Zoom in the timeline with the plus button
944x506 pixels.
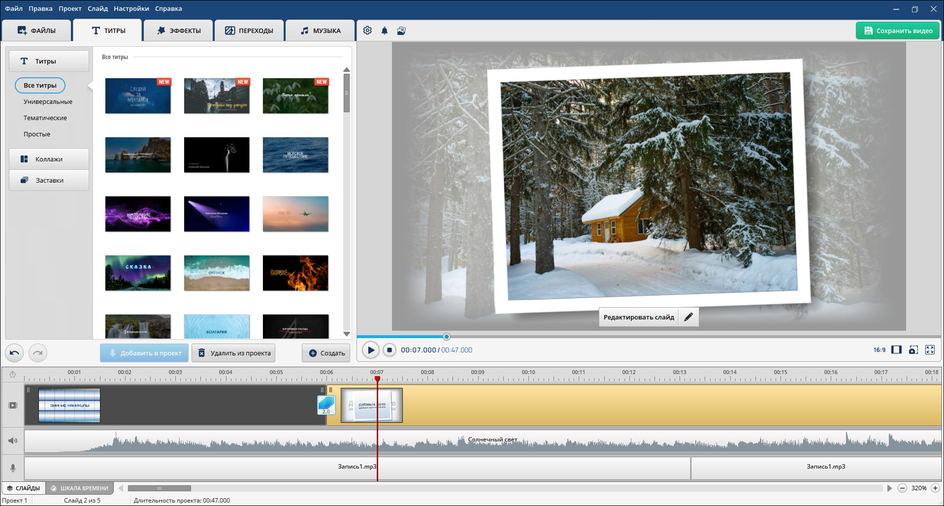point(936,488)
